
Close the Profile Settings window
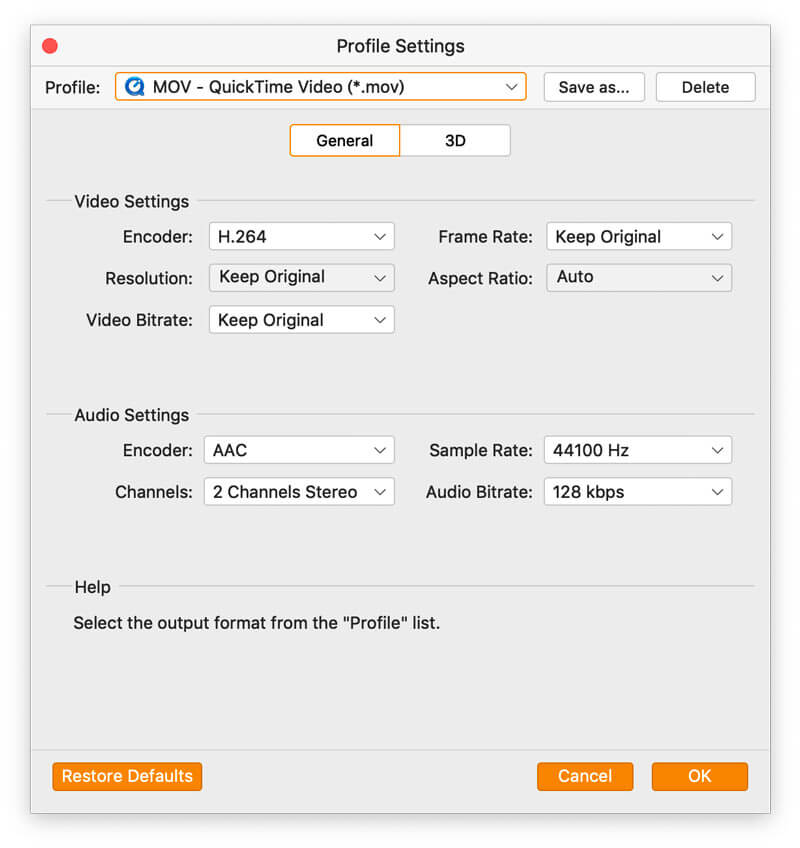pyautogui.click(x=49, y=46)
